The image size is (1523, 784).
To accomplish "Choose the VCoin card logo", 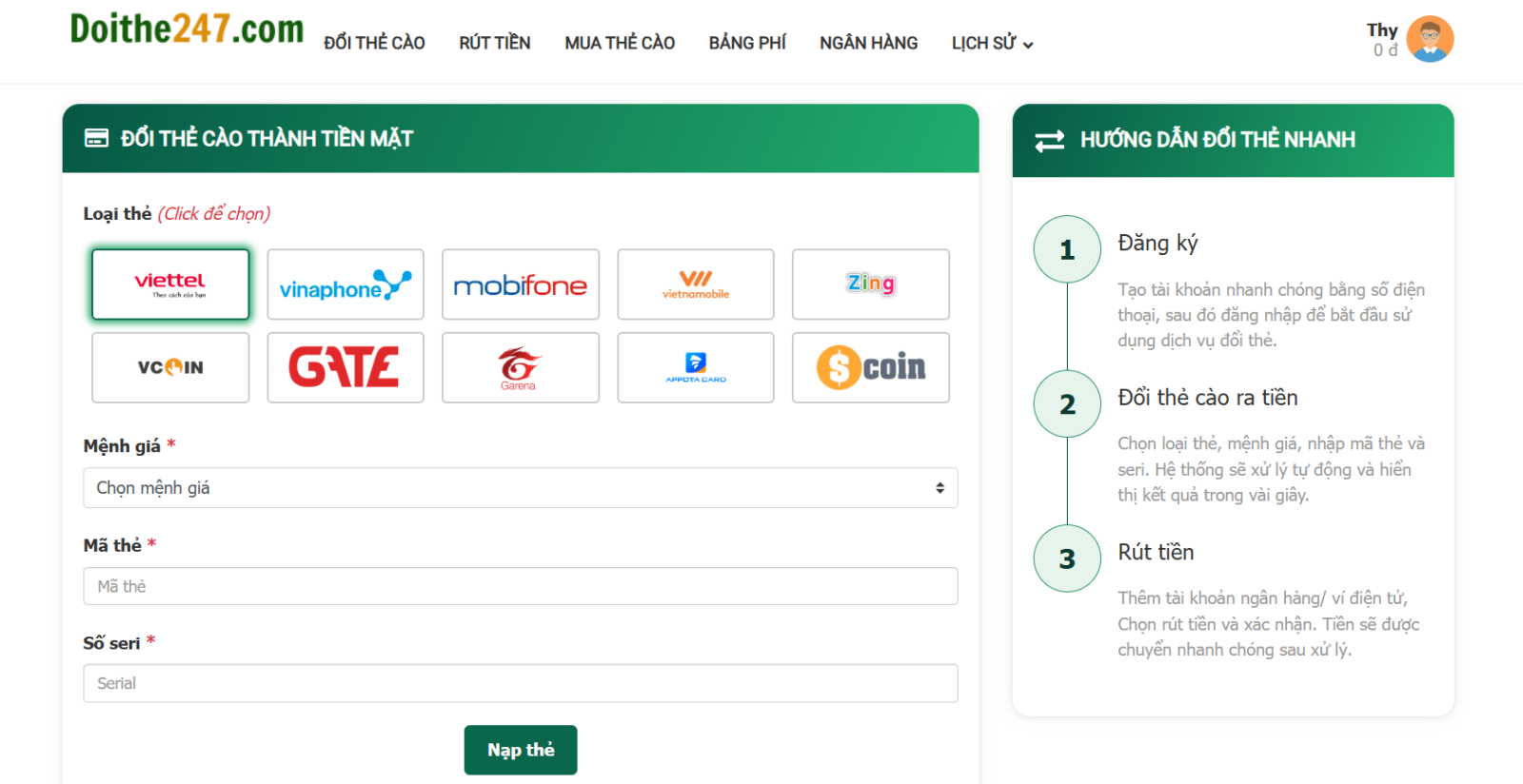I will pyautogui.click(x=170, y=367).
